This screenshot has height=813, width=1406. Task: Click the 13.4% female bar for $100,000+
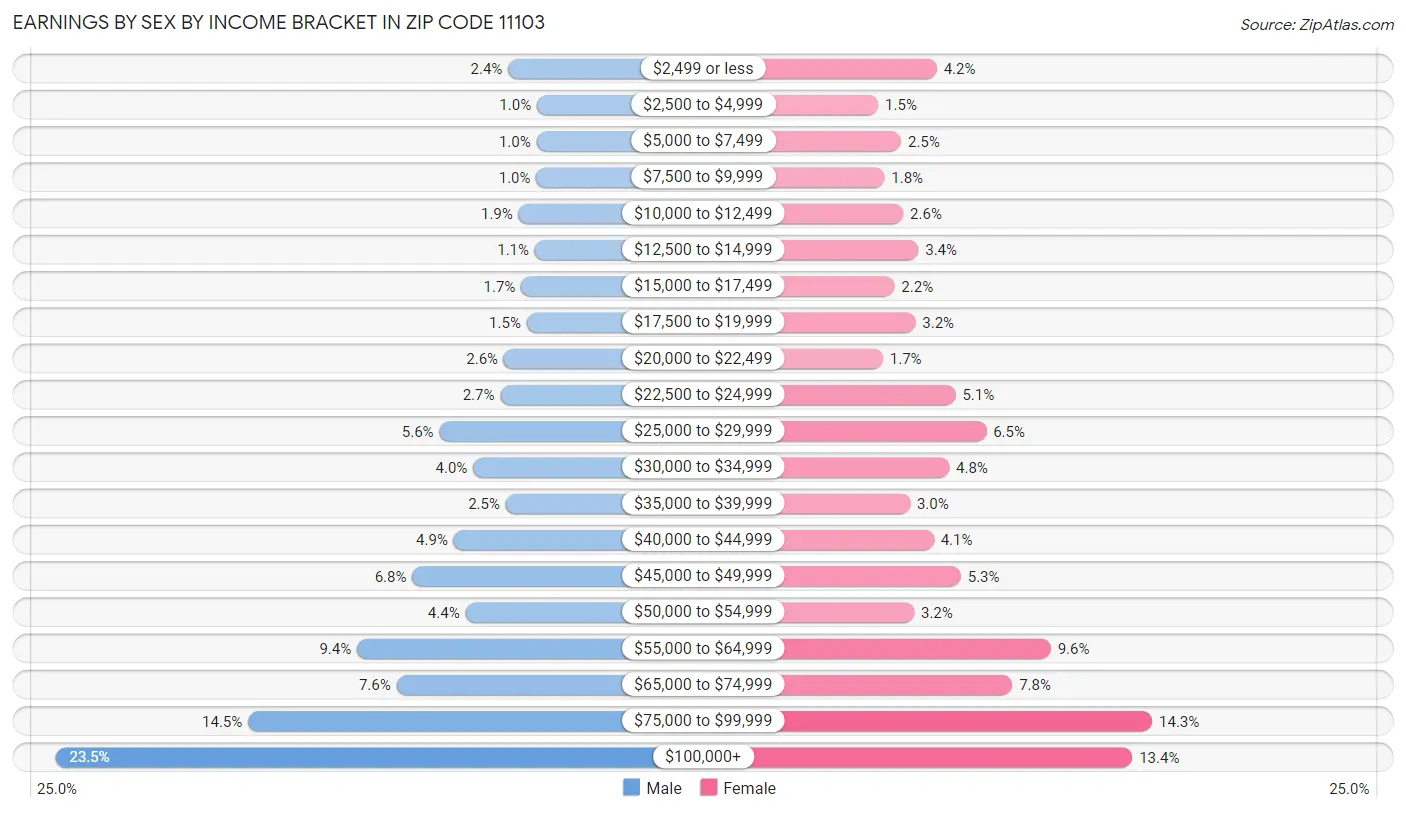(917, 757)
